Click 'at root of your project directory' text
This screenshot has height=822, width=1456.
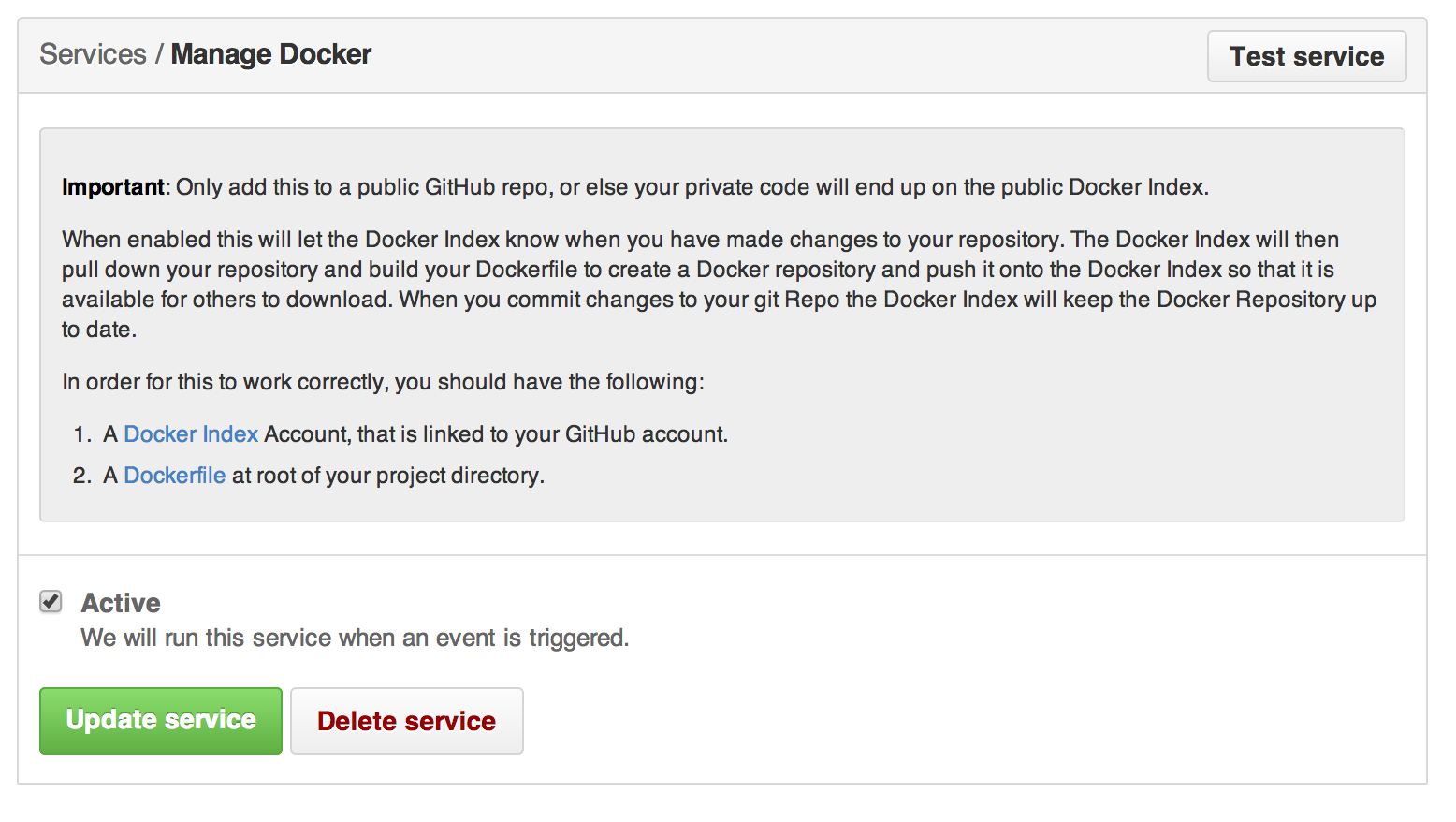[x=387, y=476]
